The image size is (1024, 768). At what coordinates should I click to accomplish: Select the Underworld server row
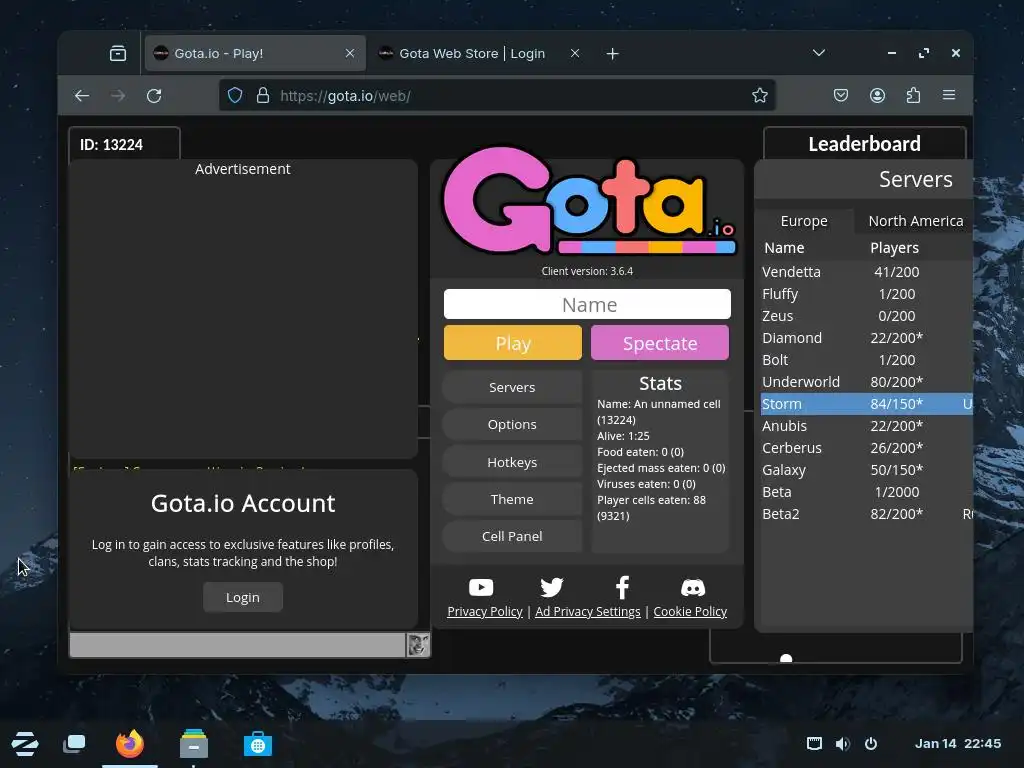point(867,382)
